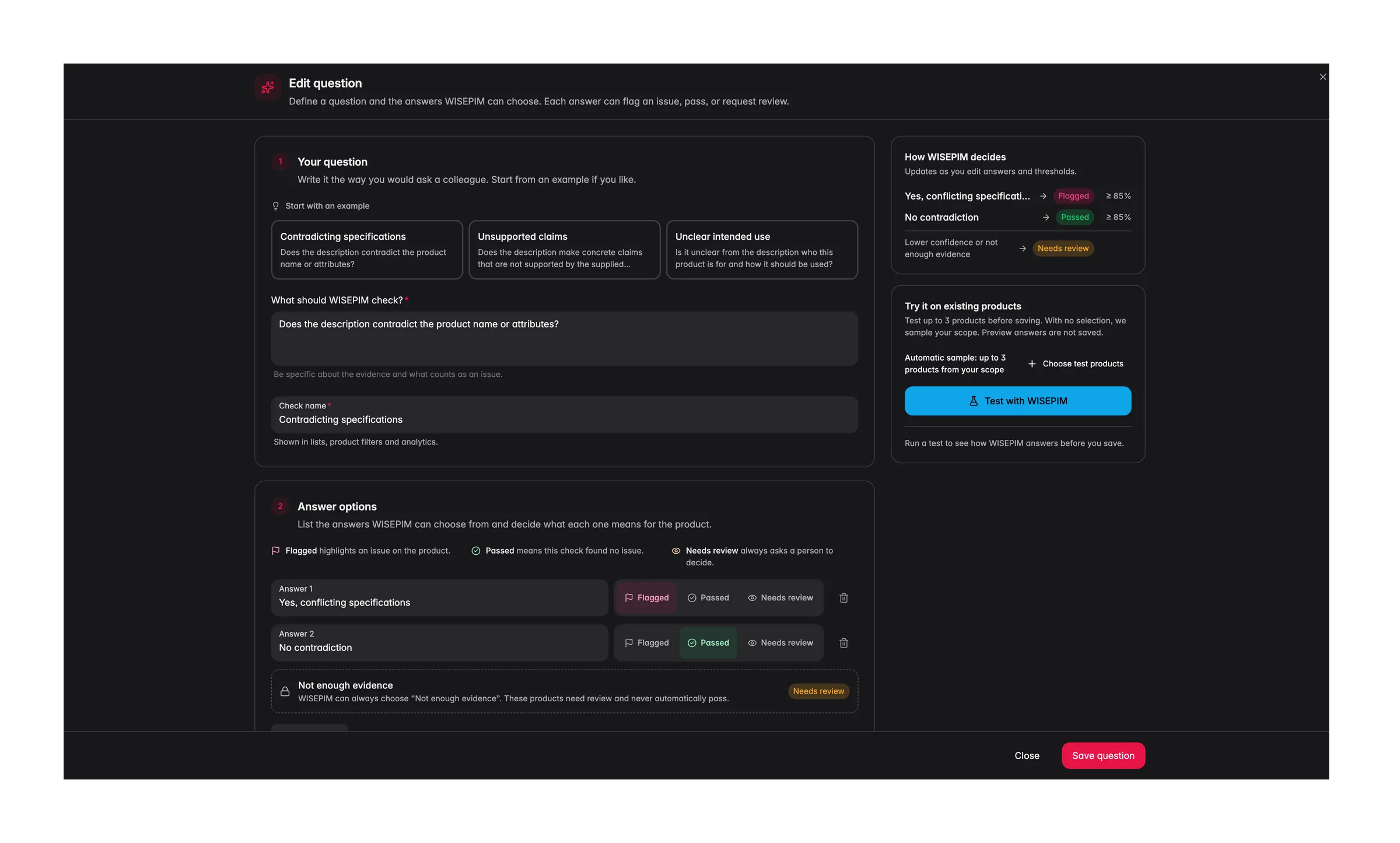Choose the Unclear intended use example card
Image resolution: width=1400 pixels, height=843 pixels.
coord(762,250)
